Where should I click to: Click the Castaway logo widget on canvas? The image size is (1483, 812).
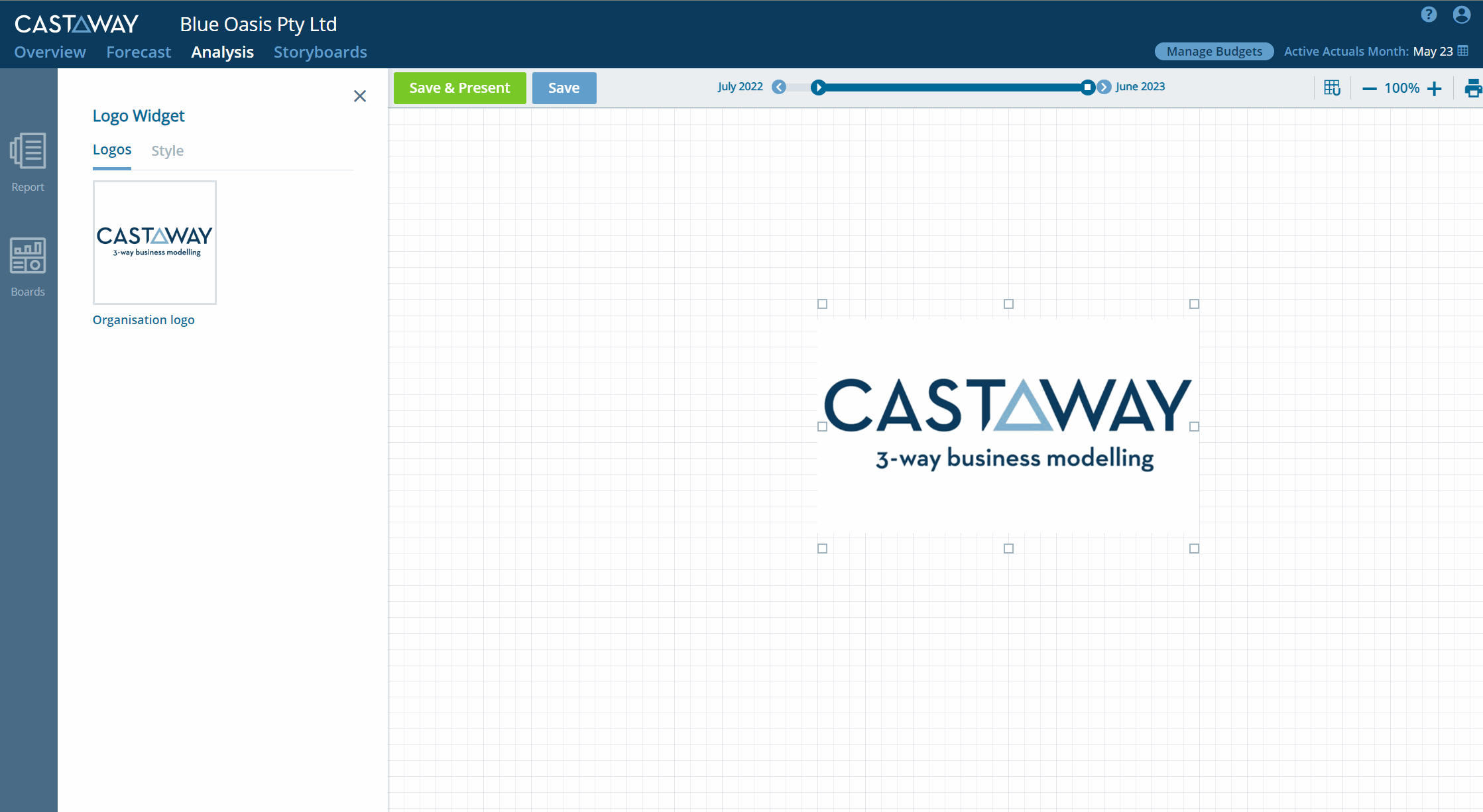pos(1008,426)
